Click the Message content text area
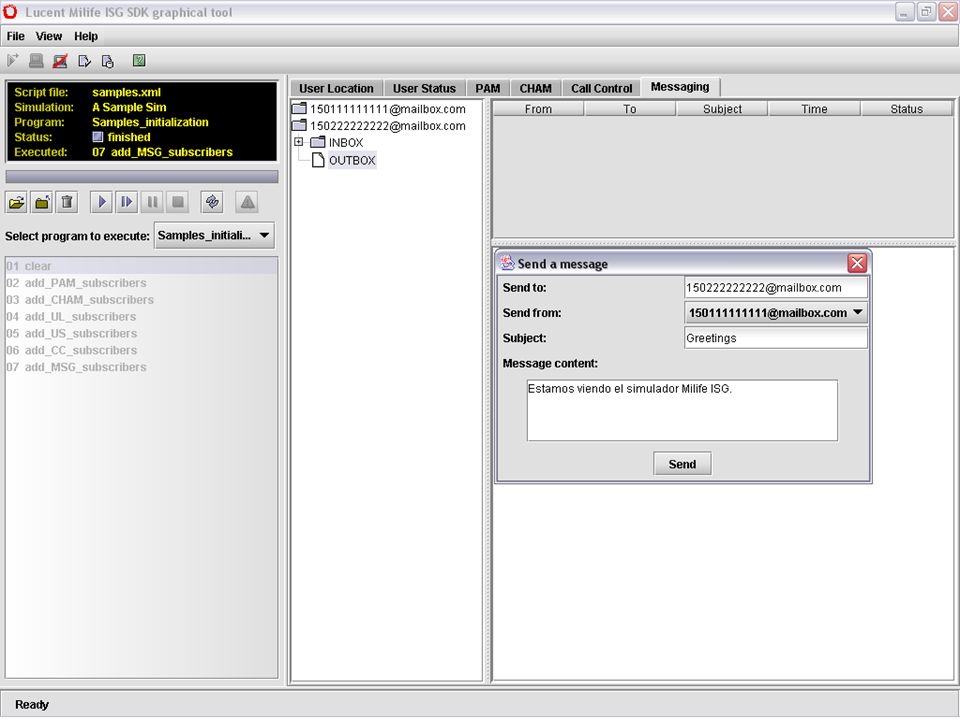This screenshot has height=720, width=960. tap(682, 410)
